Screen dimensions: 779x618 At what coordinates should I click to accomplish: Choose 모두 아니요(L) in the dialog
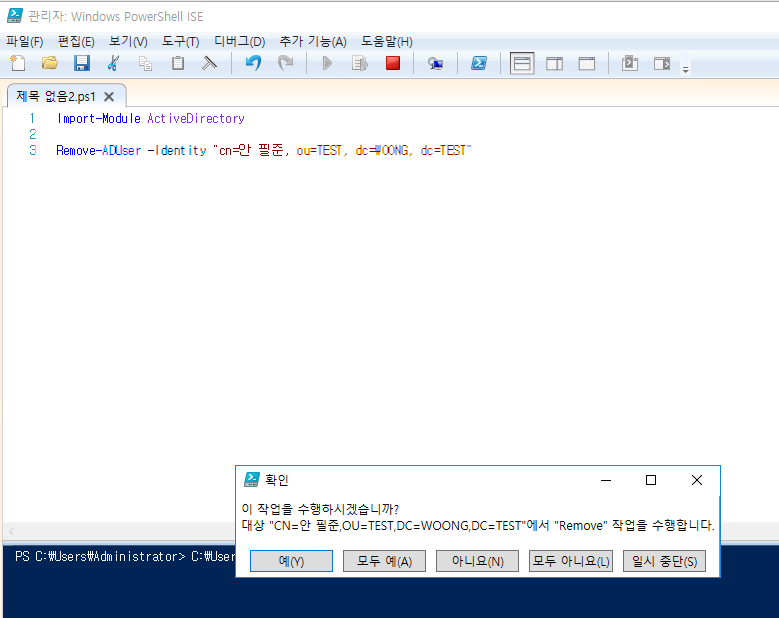(571, 561)
